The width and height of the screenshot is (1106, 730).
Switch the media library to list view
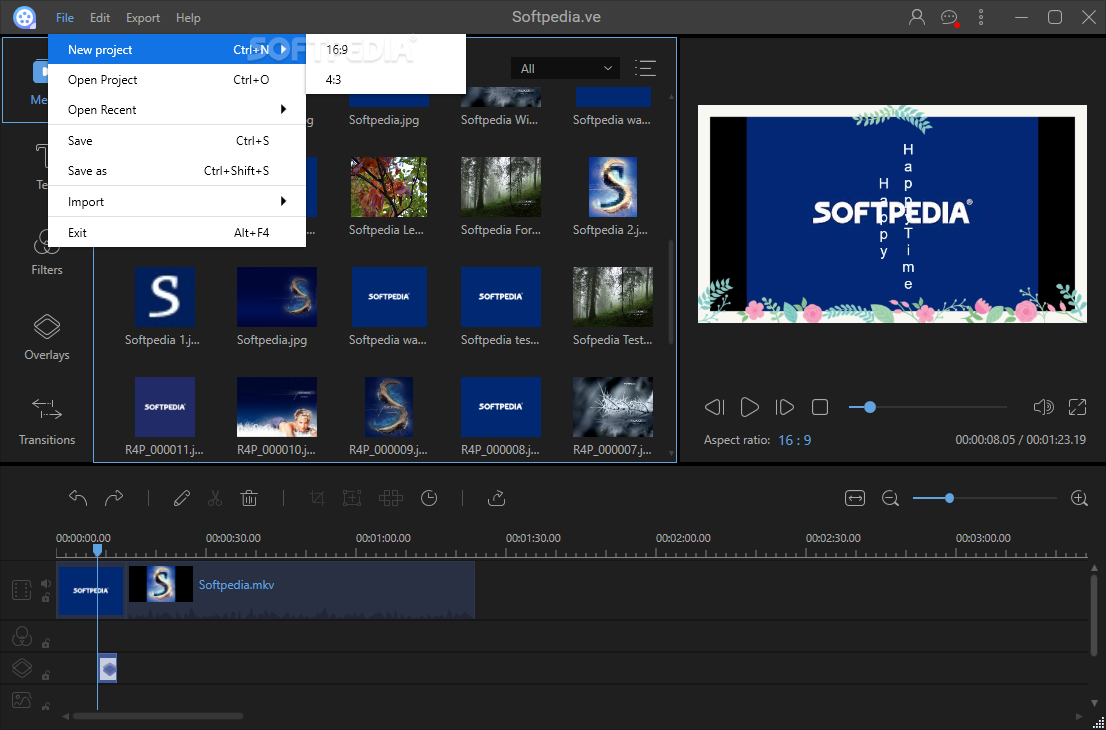click(645, 68)
